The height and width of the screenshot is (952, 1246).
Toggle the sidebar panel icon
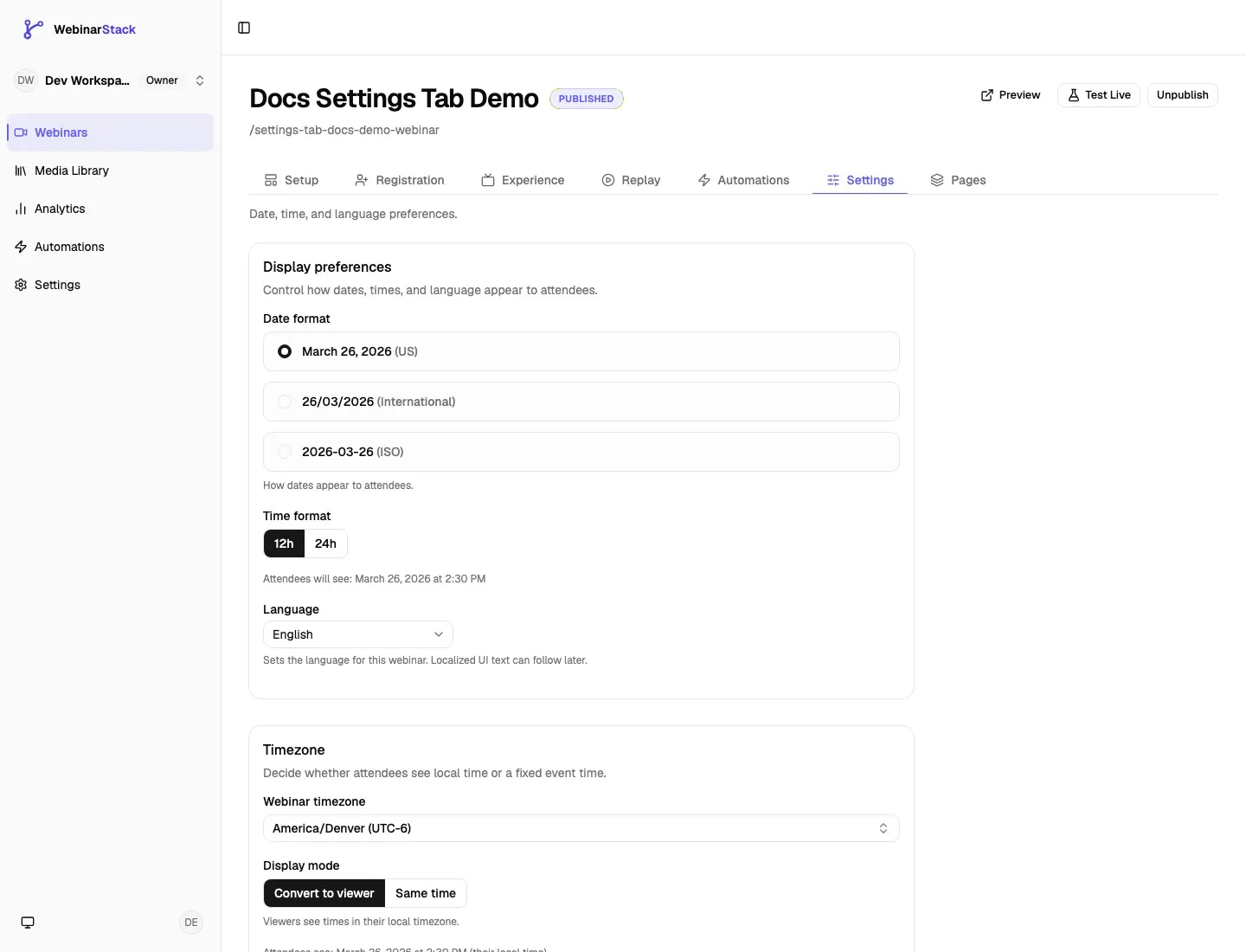coord(244,28)
